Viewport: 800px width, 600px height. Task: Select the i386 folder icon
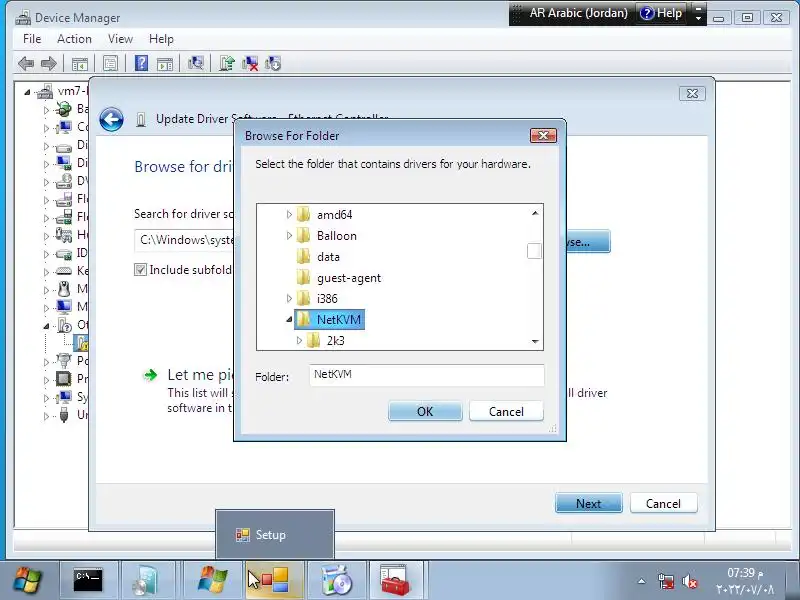click(x=303, y=298)
